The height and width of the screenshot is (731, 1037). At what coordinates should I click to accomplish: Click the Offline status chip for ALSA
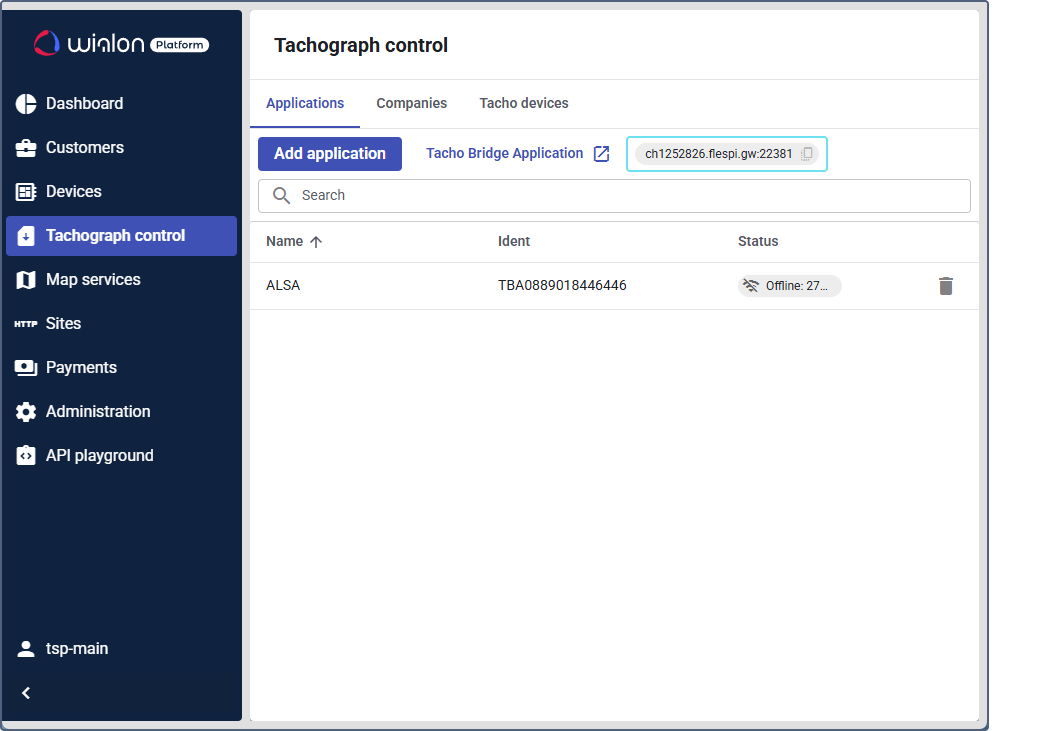[790, 286]
